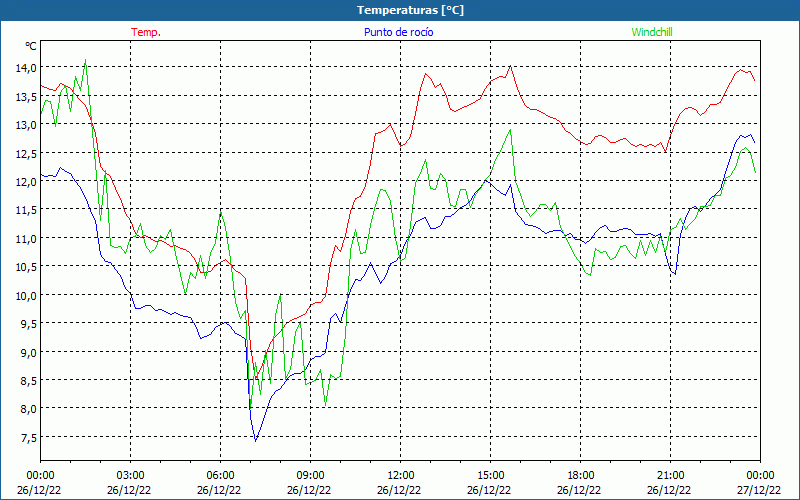Click the '27/12/22' date label

tap(759, 490)
